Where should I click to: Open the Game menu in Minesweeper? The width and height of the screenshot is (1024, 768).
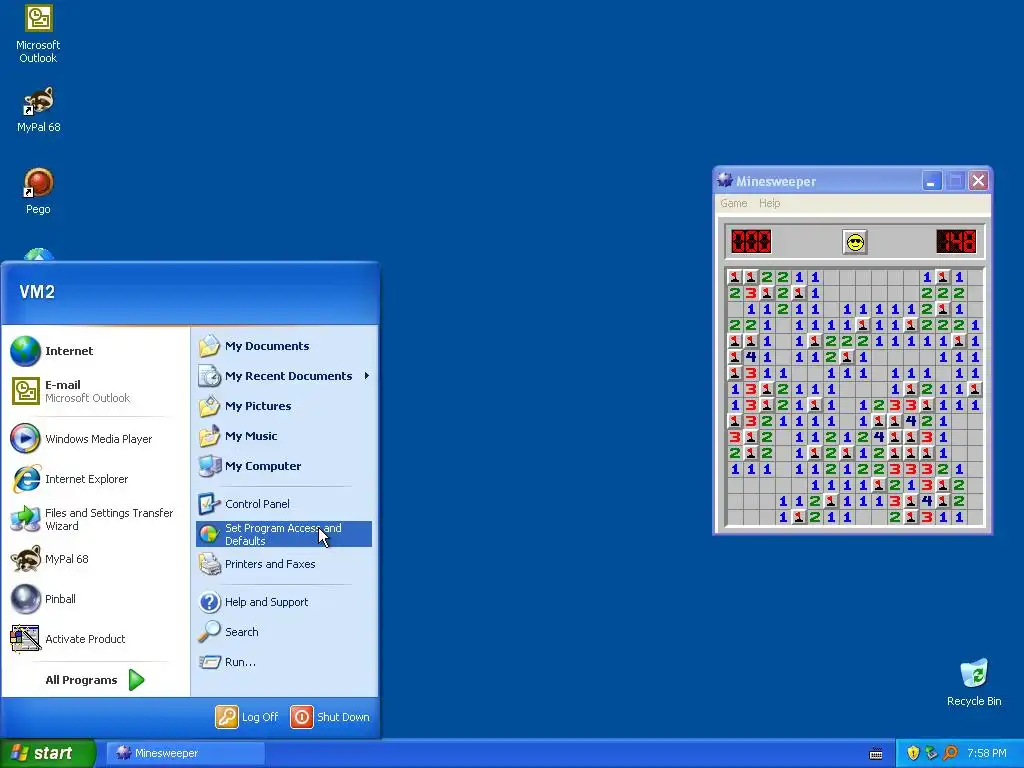coord(733,203)
